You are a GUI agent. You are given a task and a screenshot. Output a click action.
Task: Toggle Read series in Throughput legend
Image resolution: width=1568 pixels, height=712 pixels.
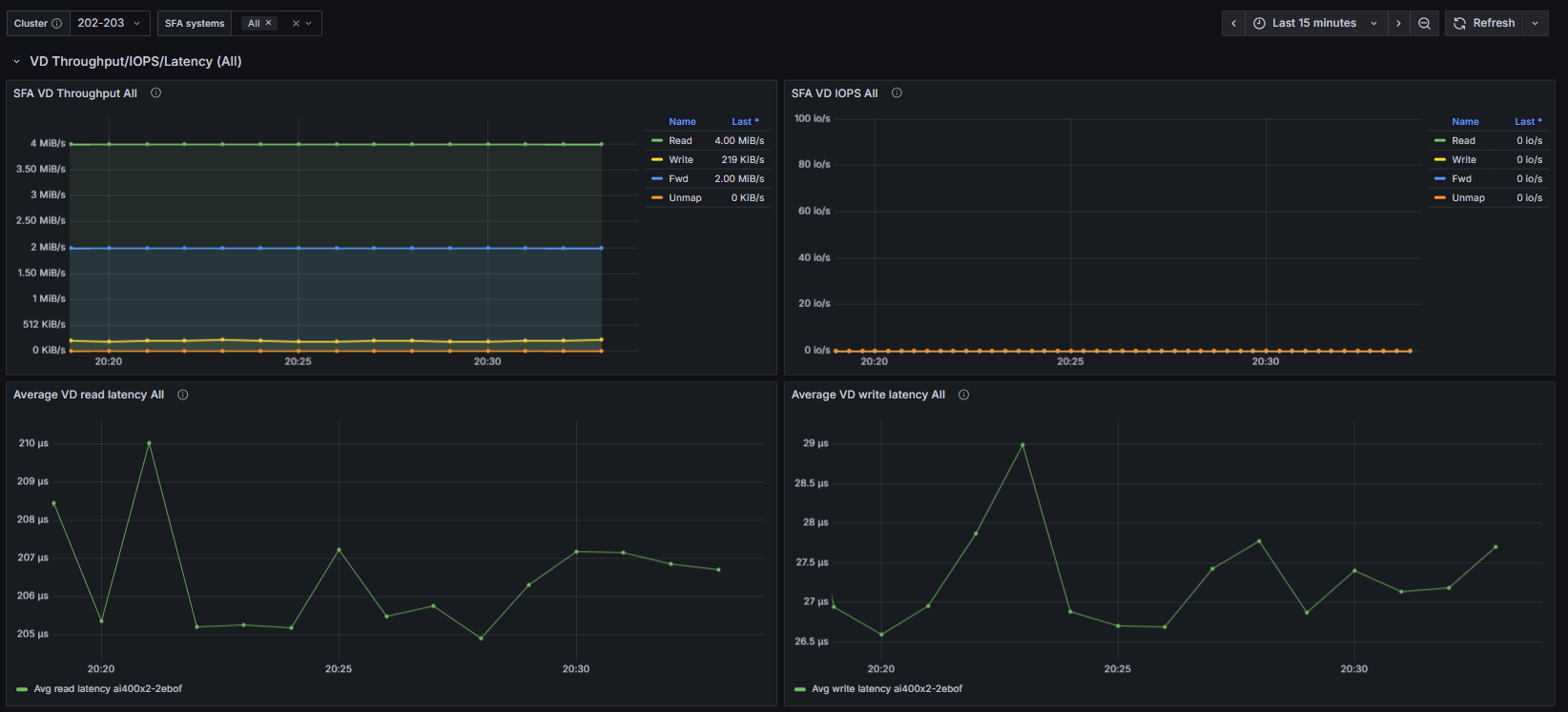680,140
